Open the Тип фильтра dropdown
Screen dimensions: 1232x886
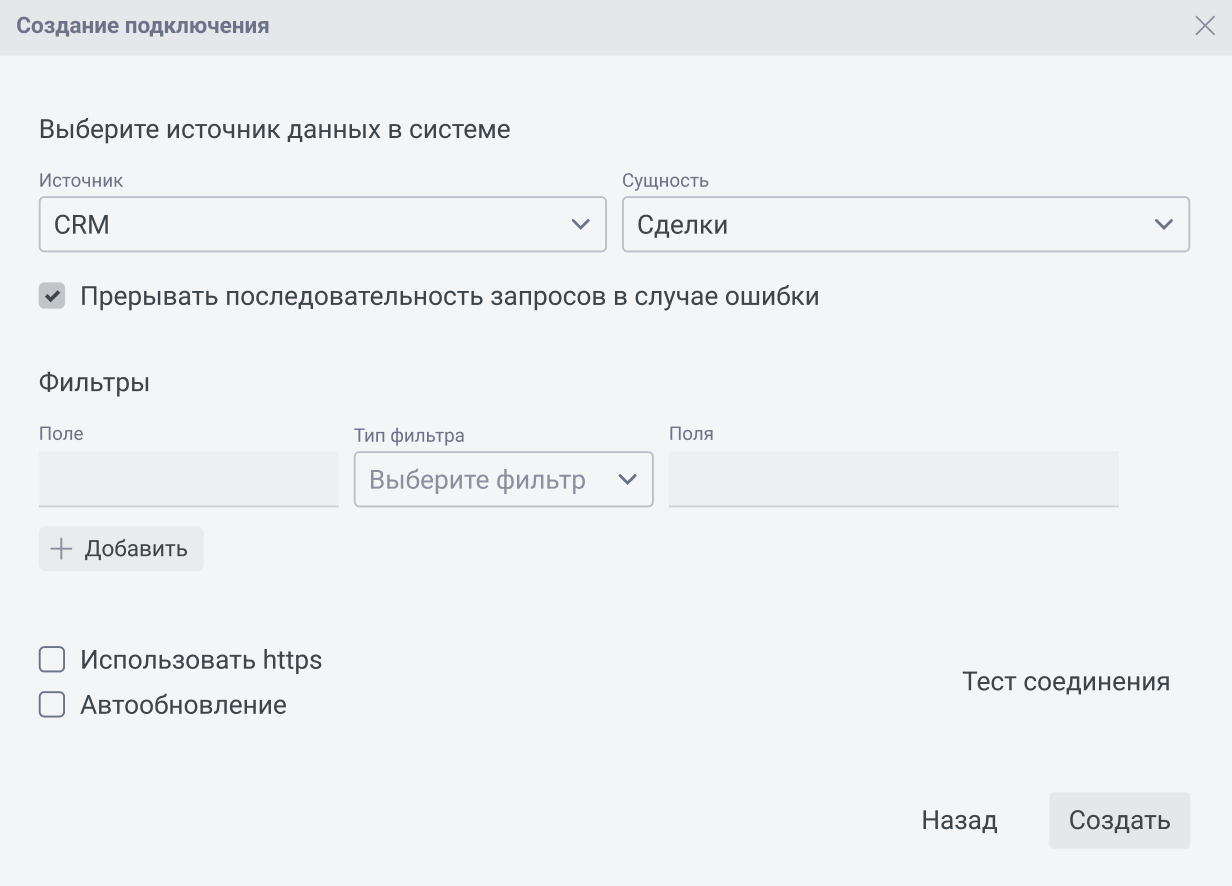[x=504, y=479]
